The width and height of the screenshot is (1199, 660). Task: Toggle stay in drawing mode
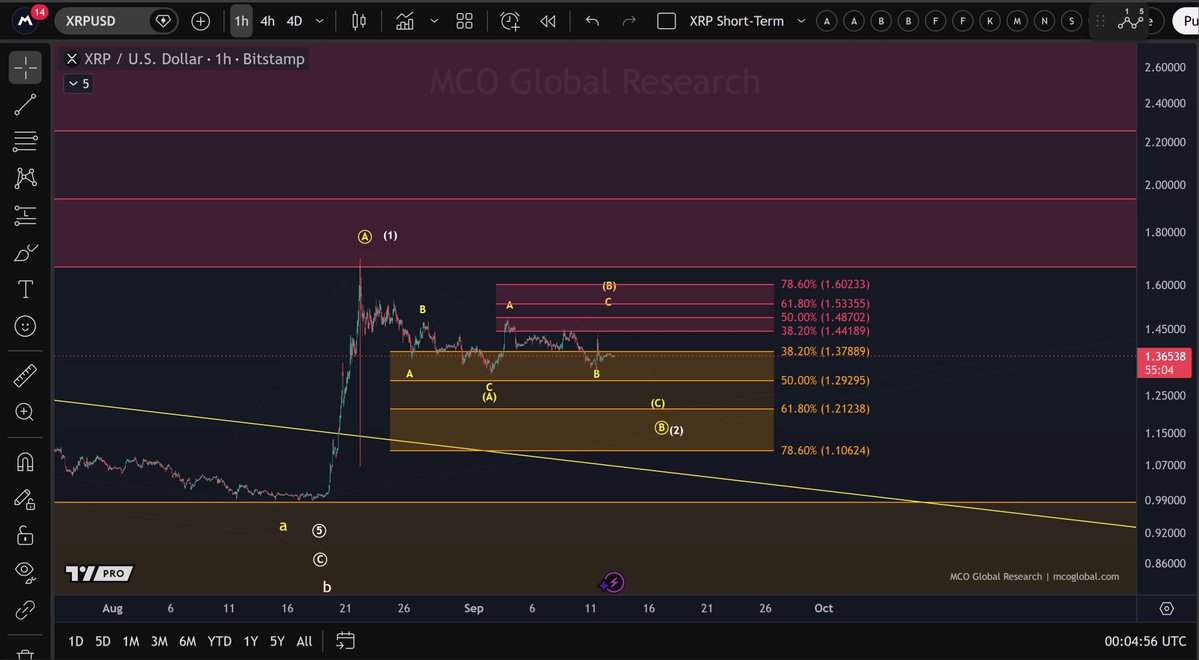point(25,499)
